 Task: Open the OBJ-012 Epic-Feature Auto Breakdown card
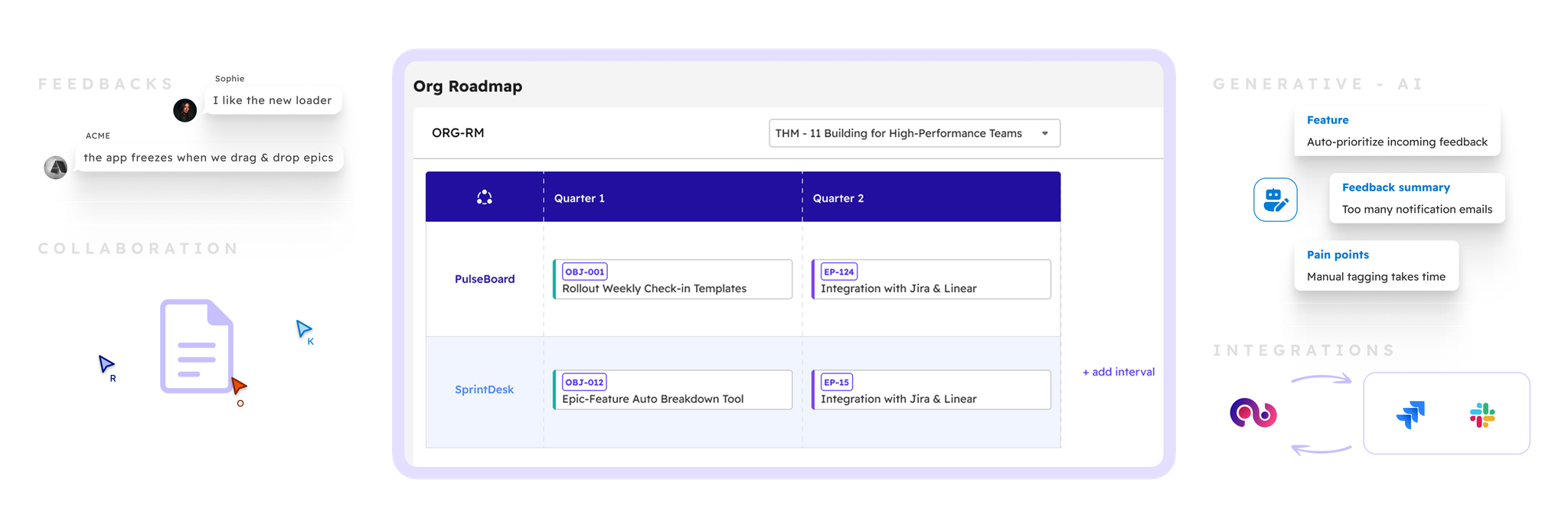click(x=672, y=389)
